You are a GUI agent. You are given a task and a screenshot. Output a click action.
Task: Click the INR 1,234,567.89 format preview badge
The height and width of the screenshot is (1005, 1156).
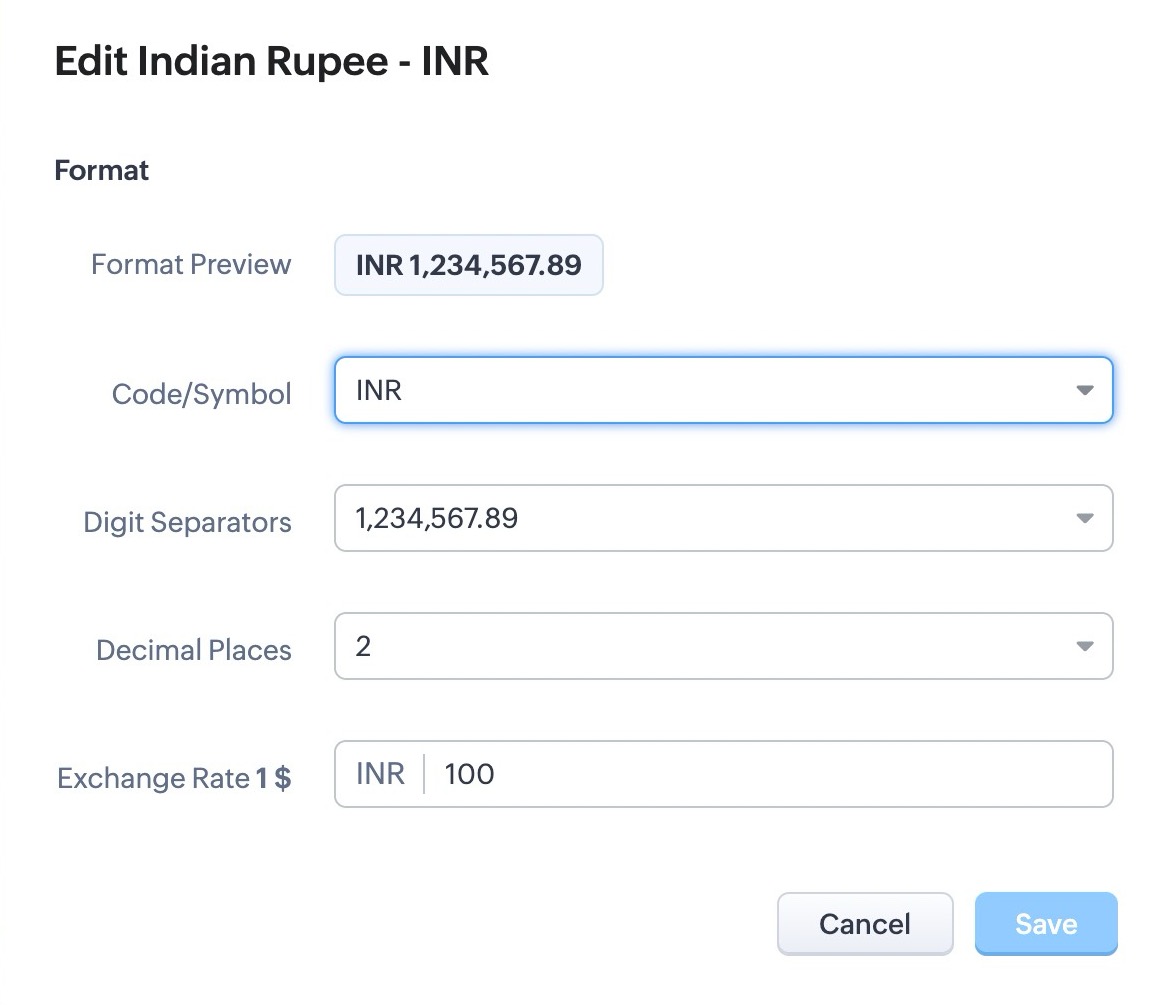pos(468,265)
